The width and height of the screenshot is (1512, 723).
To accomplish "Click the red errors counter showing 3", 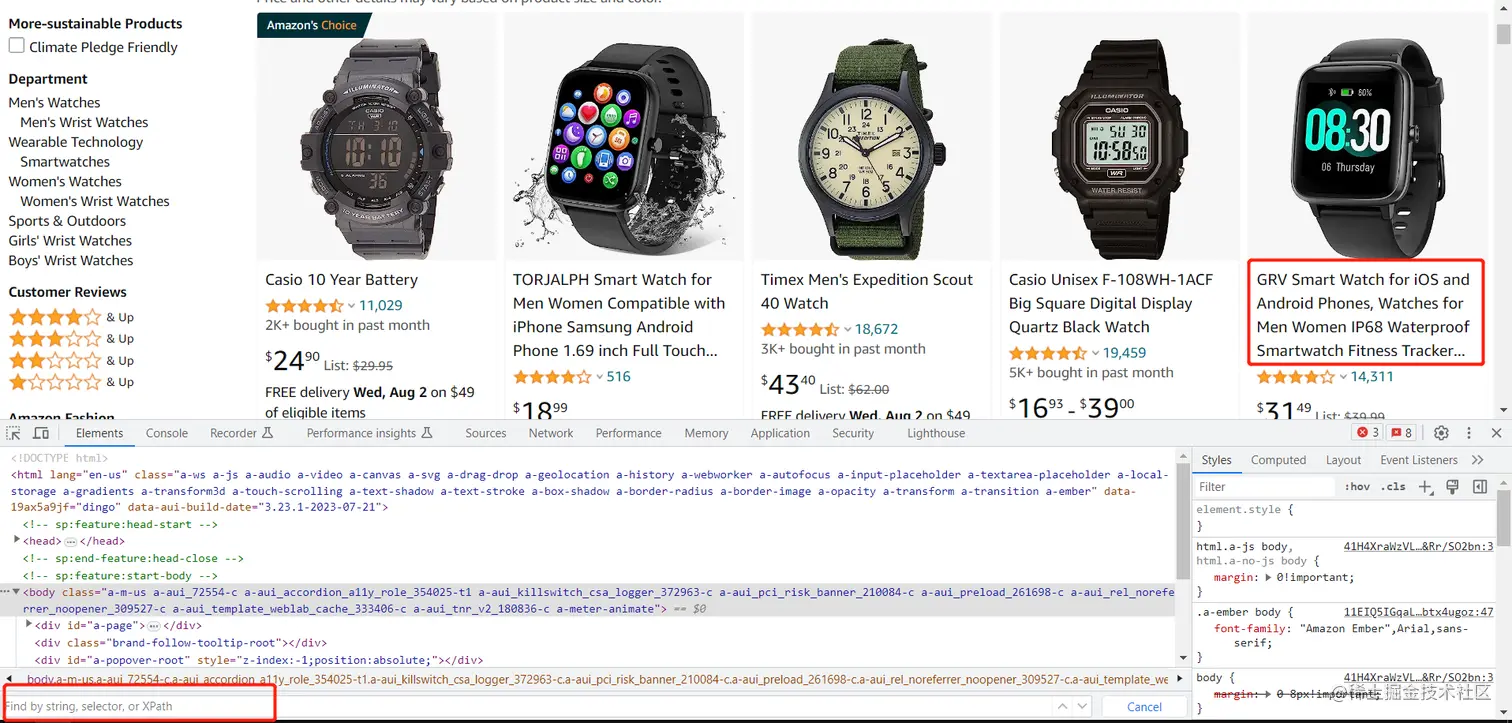I will pyautogui.click(x=1367, y=433).
